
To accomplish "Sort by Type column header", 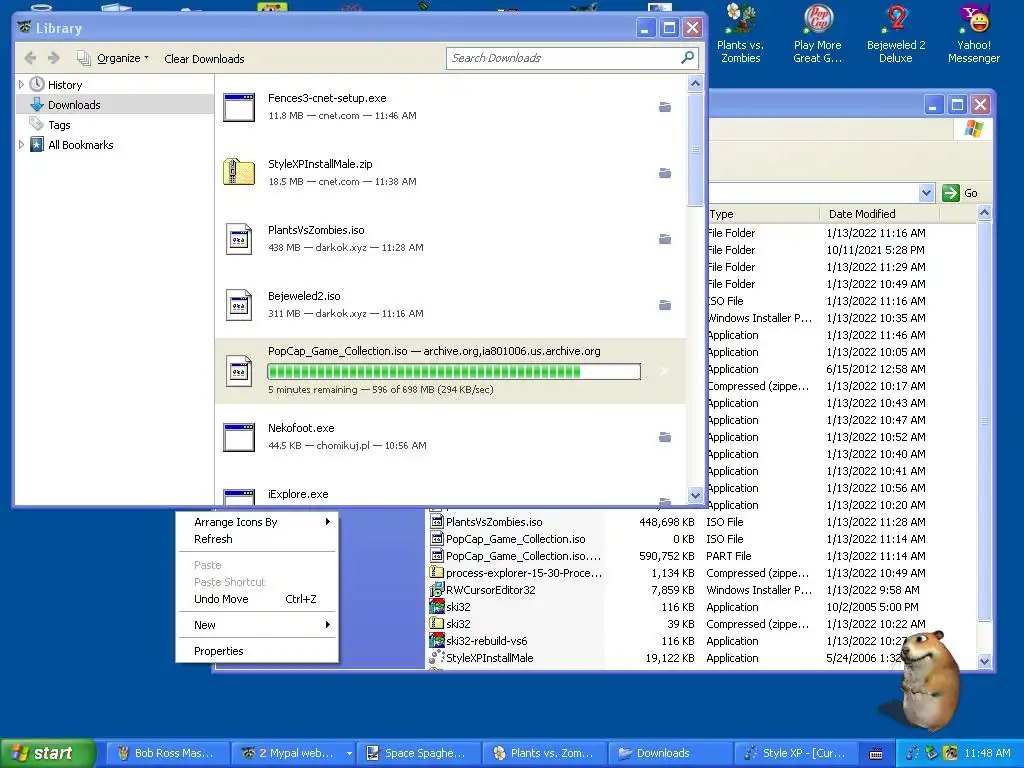I will coord(762,214).
